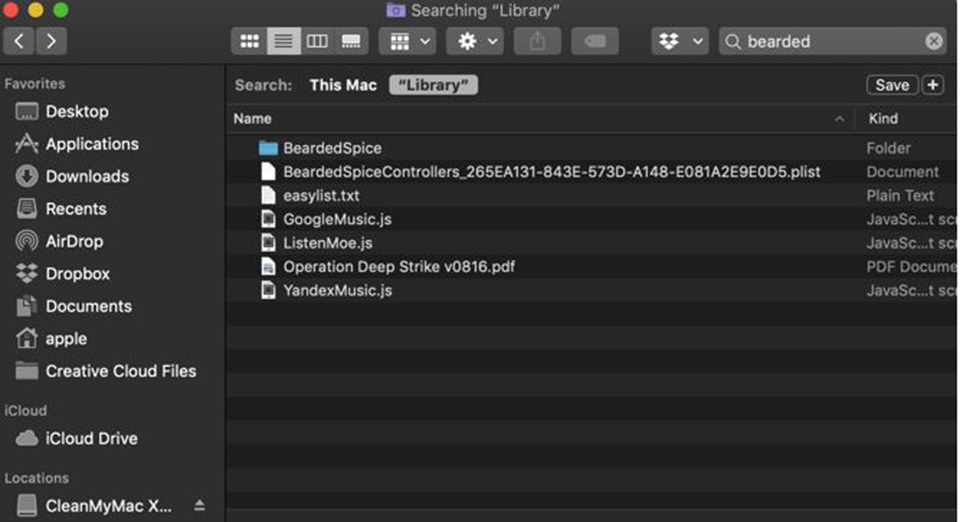Sort by the Kind column header
Viewport: 960px width, 522px height.
883,119
